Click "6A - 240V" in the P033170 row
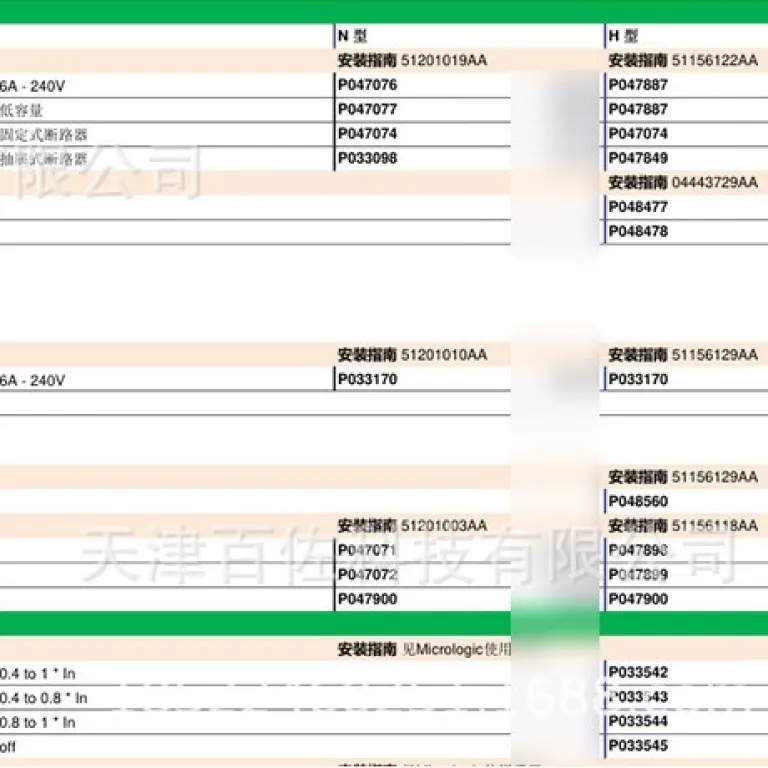 pyautogui.click(x=32, y=381)
